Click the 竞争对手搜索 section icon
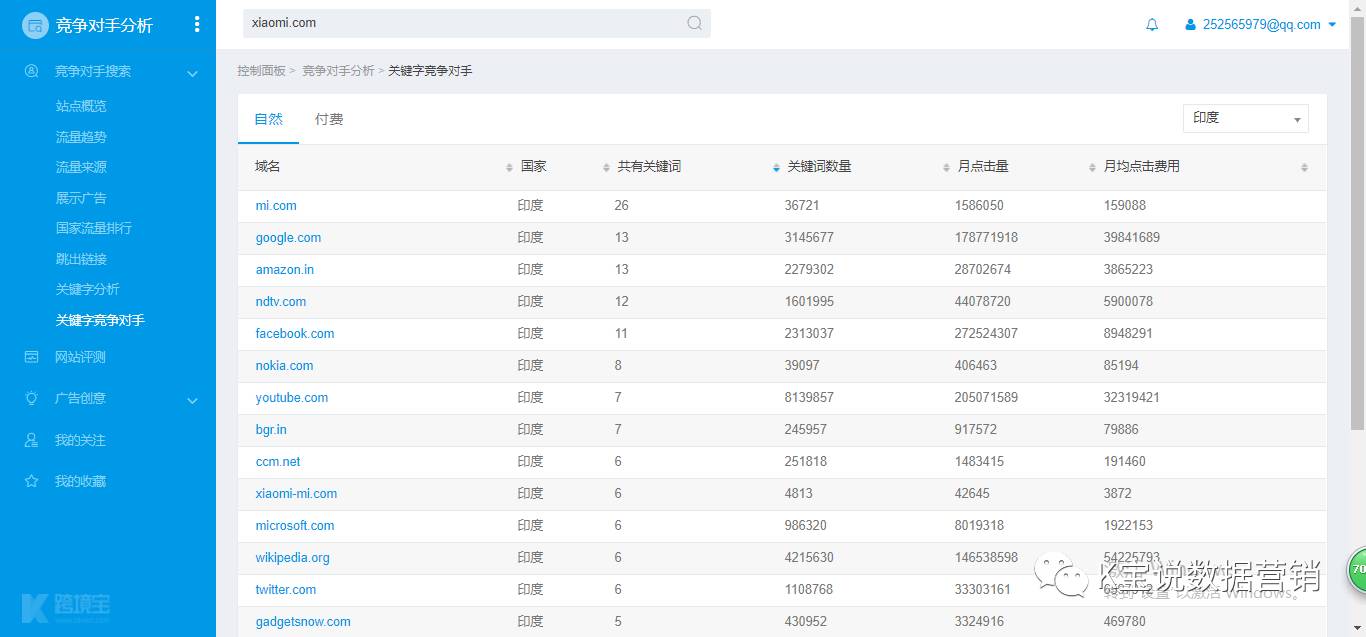This screenshot has width=1366, height=637. click(x=32, y=71)
